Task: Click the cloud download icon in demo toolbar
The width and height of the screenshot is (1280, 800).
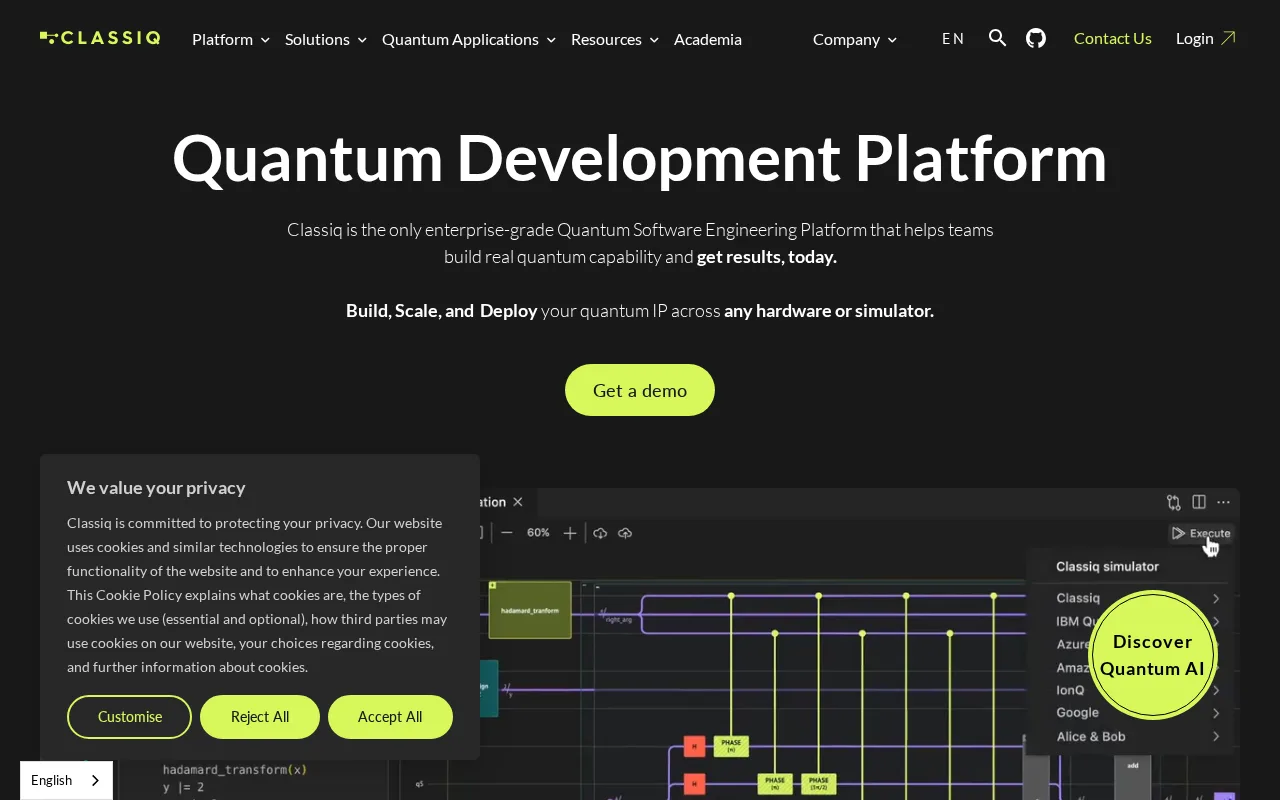Action: [600, 533]
